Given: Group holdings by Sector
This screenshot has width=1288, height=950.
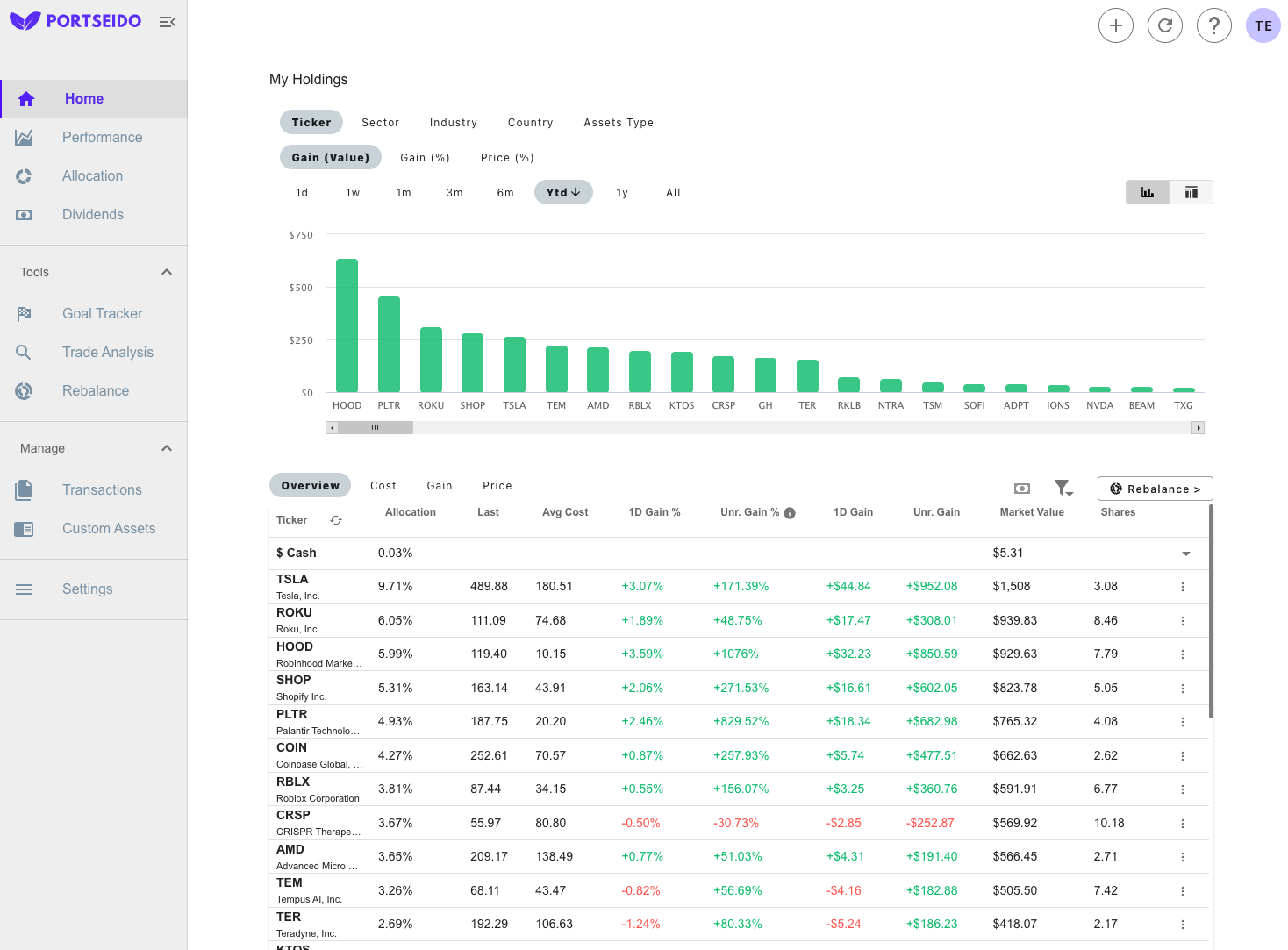Looking at the screenshot, I should pyautogui.click(x=380, y=122).
